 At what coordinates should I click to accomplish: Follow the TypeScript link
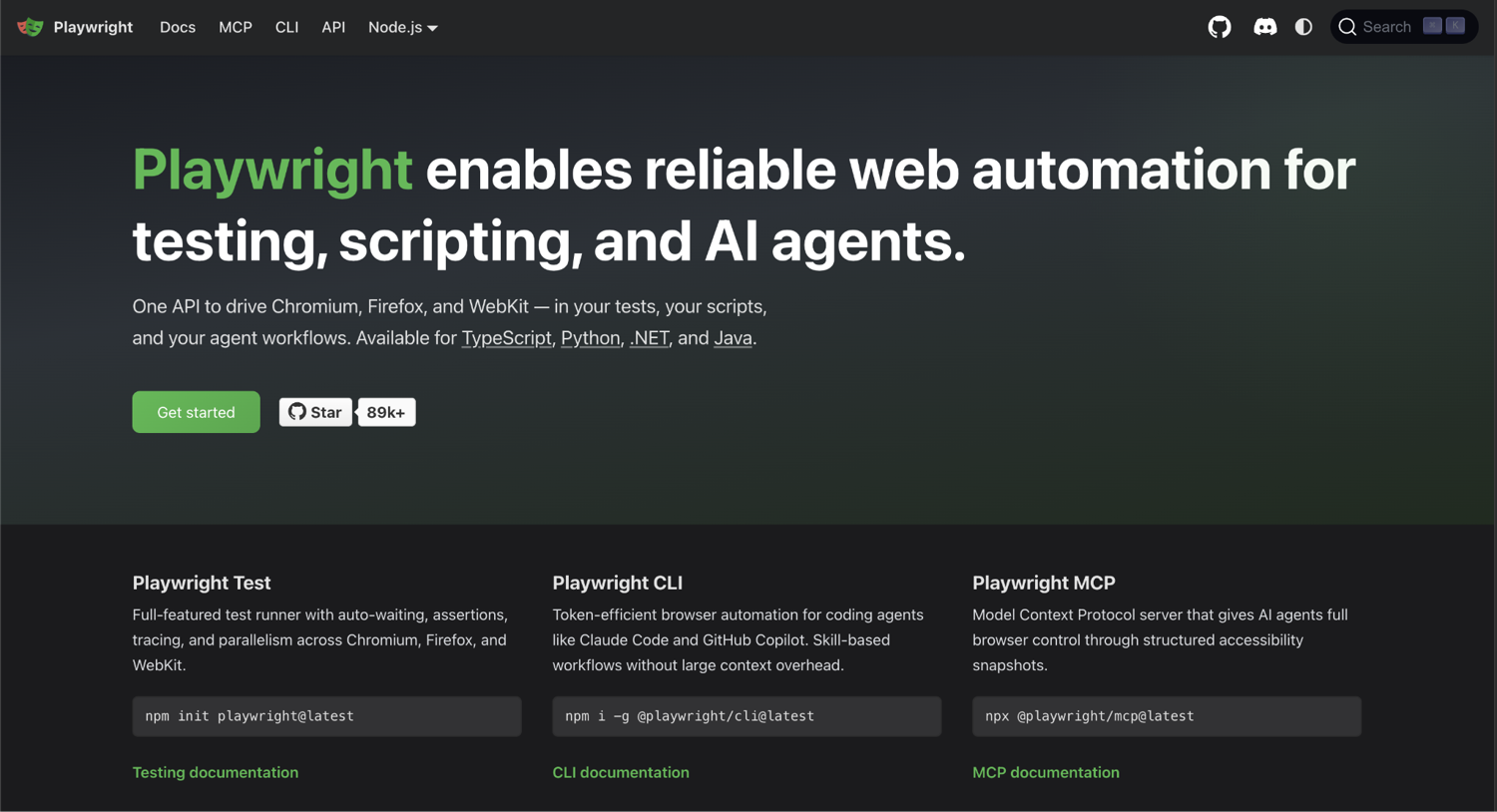click(506, 338)
